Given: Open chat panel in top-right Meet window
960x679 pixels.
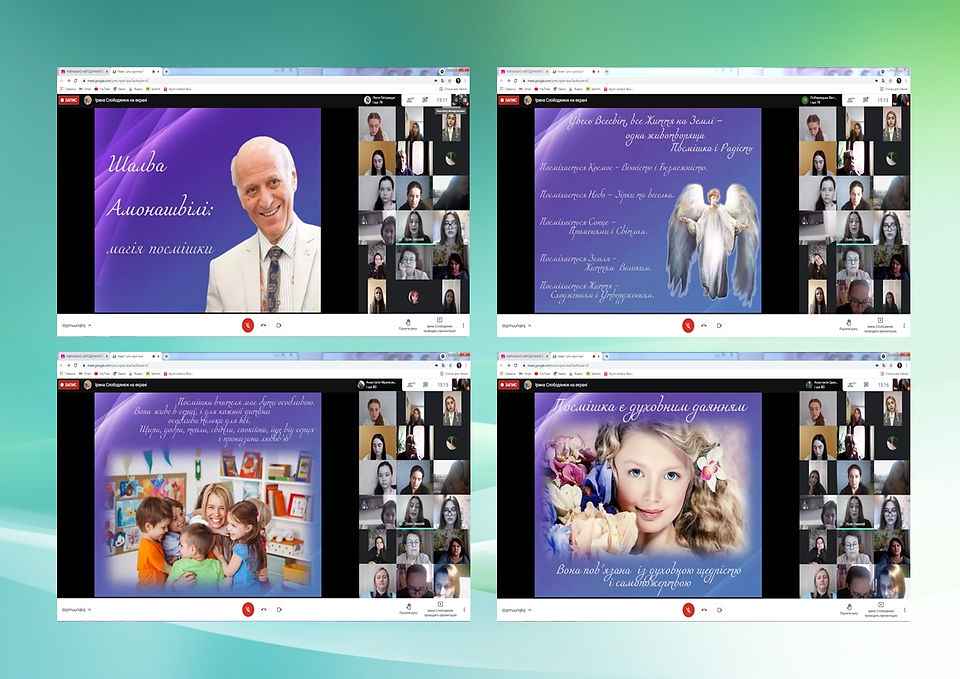Looking at the screenshot, I should (x=866, y=100).
